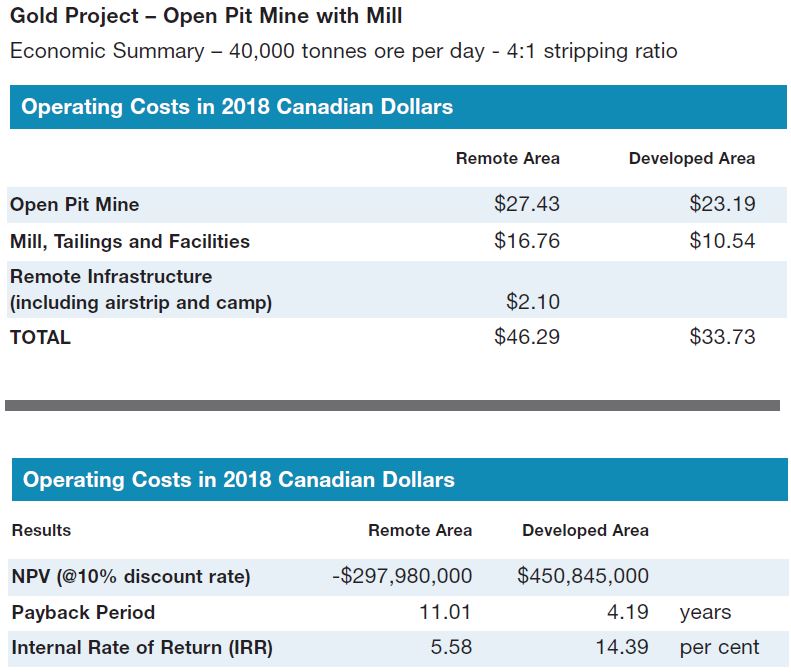Screen dimensions: 791x672
Task: Click the Economic Summary subtitle line
Action: pos(343,50)
